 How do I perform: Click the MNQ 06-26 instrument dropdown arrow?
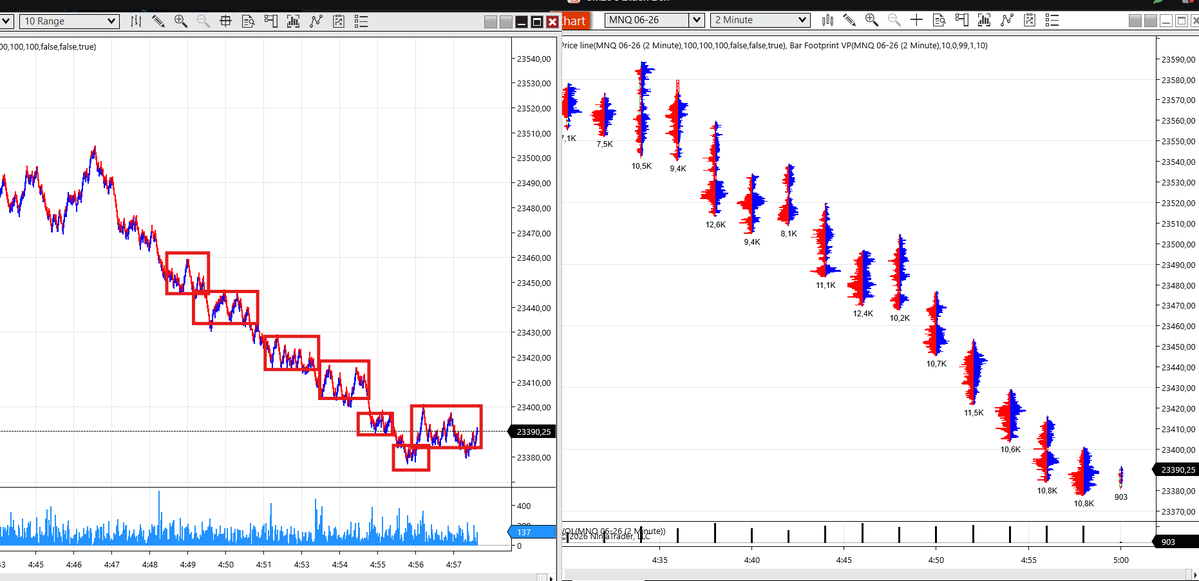[x=696, y=20]
